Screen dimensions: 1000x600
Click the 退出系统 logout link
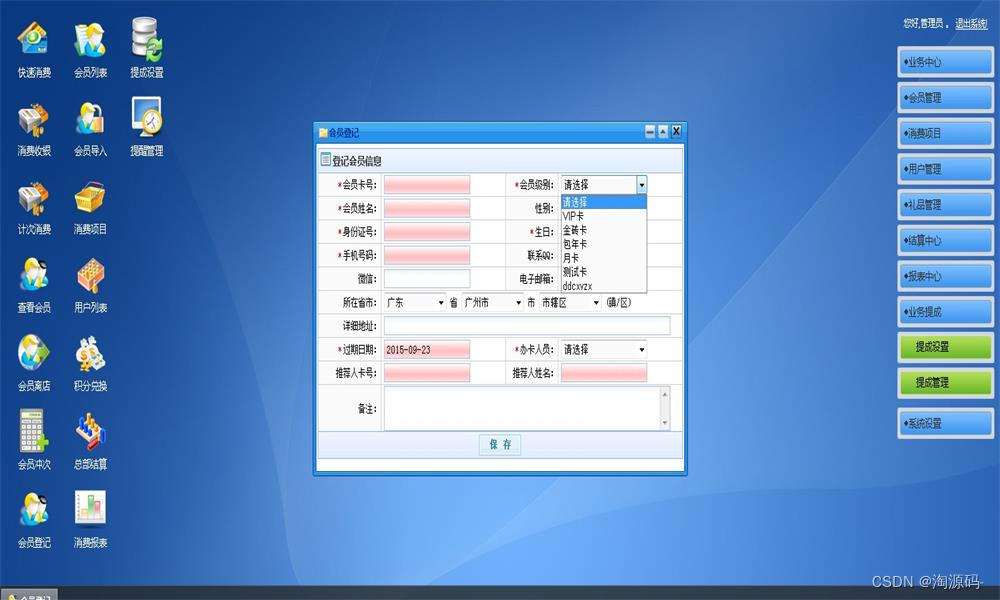(971, 24)
